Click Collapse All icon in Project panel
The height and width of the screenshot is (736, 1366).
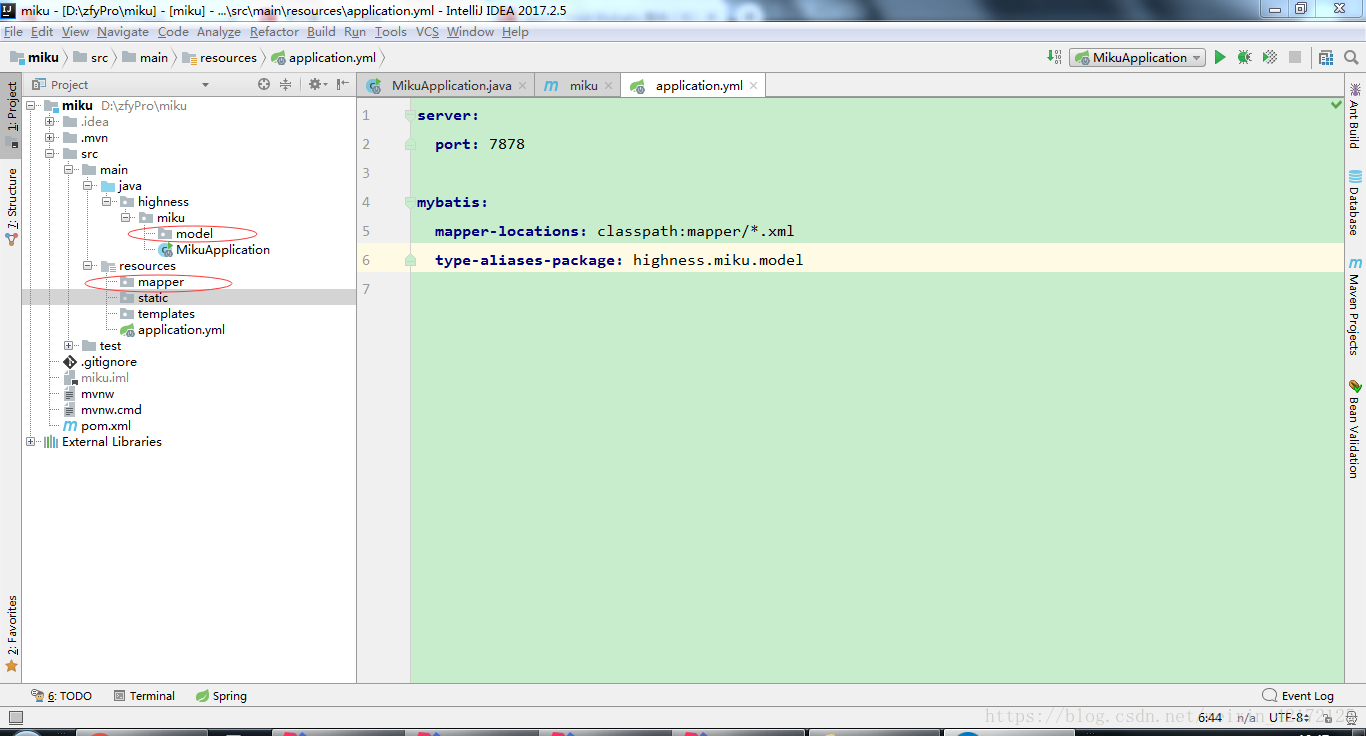(x=285, y=85)
